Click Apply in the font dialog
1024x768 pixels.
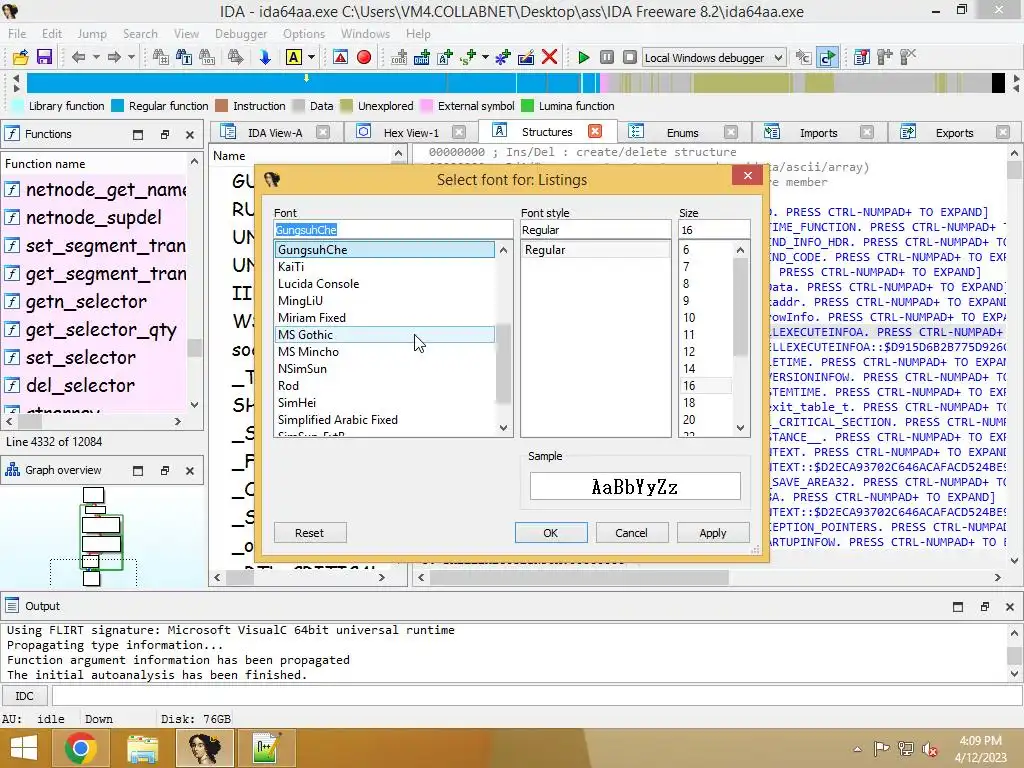pyautogui.click(x=712, y=533)
